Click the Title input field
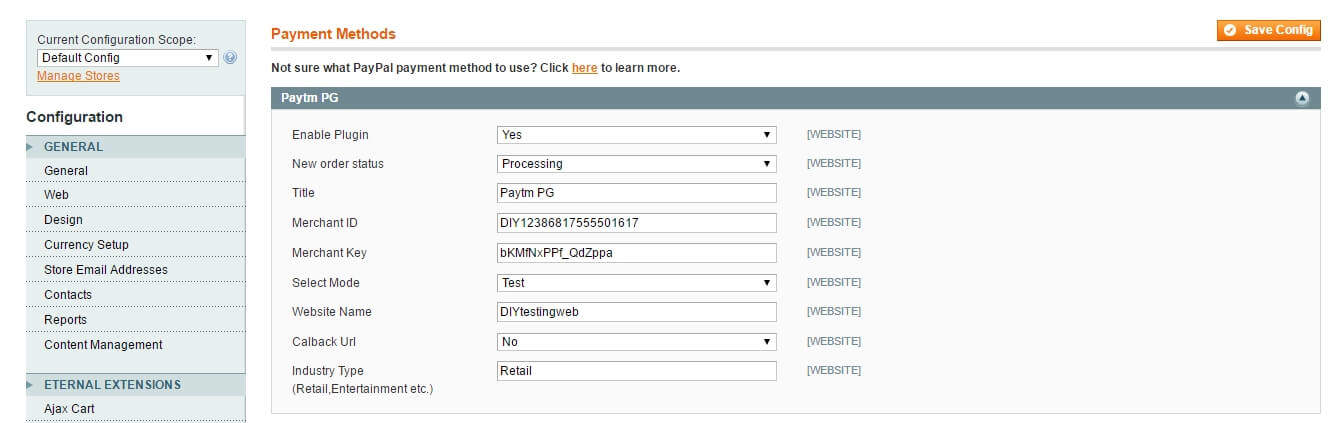Screen dimensions: 1343x423 [x=636, y=193]
